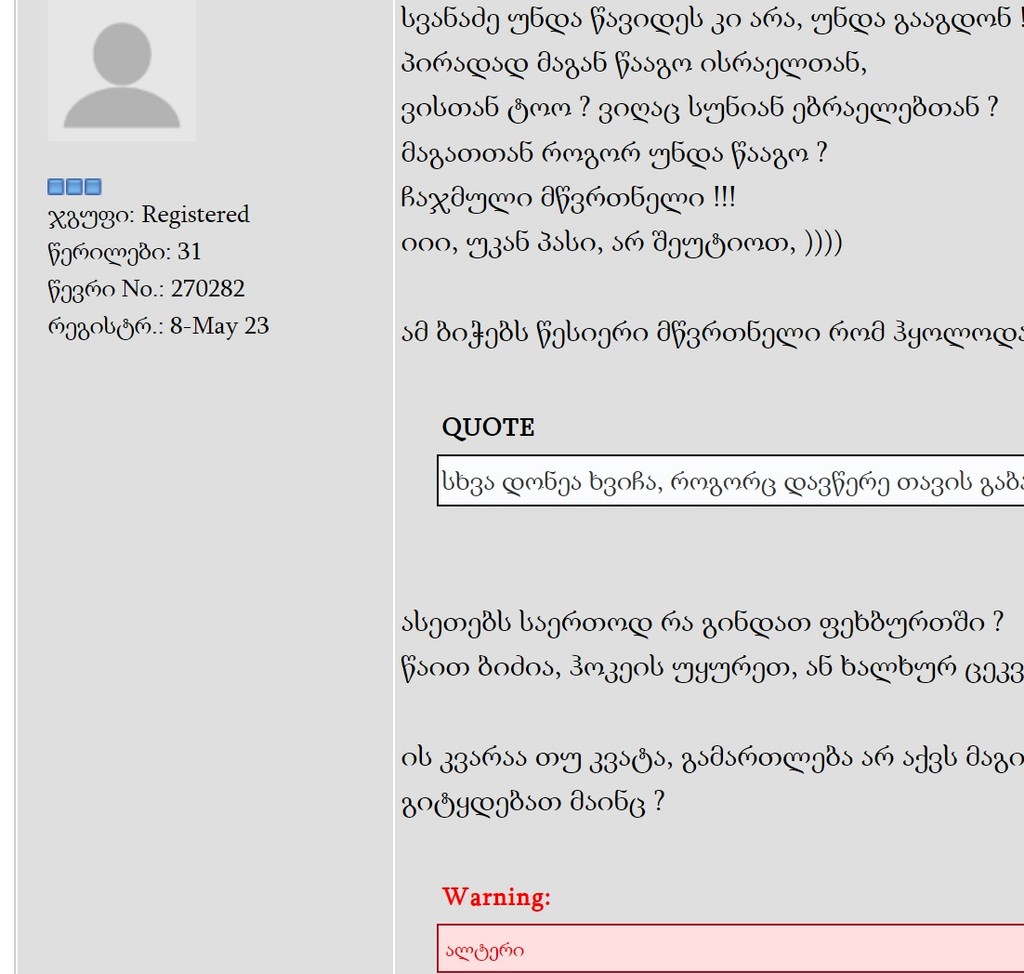The height and width of the screenshot is (974, 1024).
Task: Select the 'ჯგუფი: Registered' group line
Action: [x=149, y=215]
